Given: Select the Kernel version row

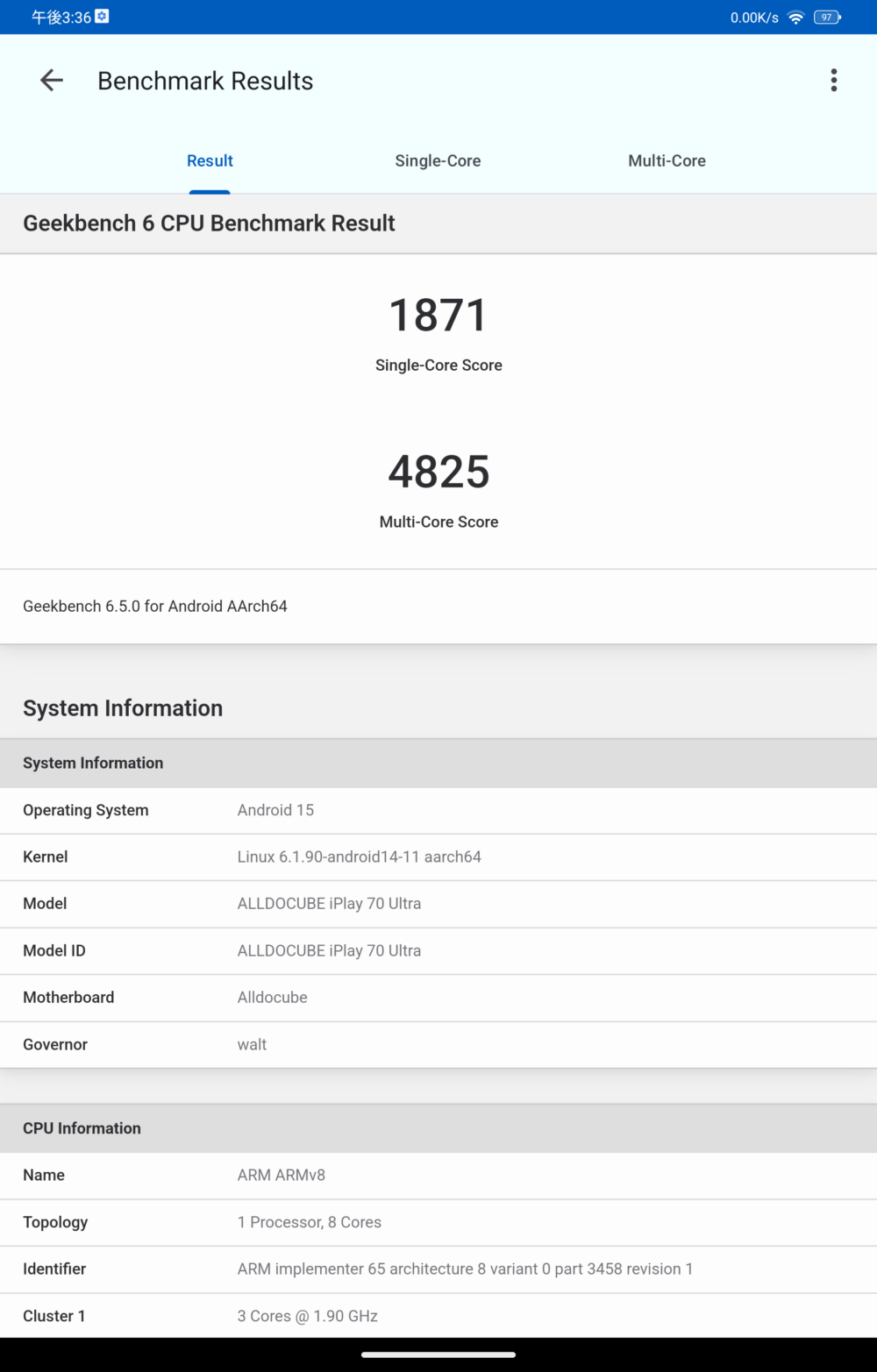Looking at the screenshot, I should 438,857.
